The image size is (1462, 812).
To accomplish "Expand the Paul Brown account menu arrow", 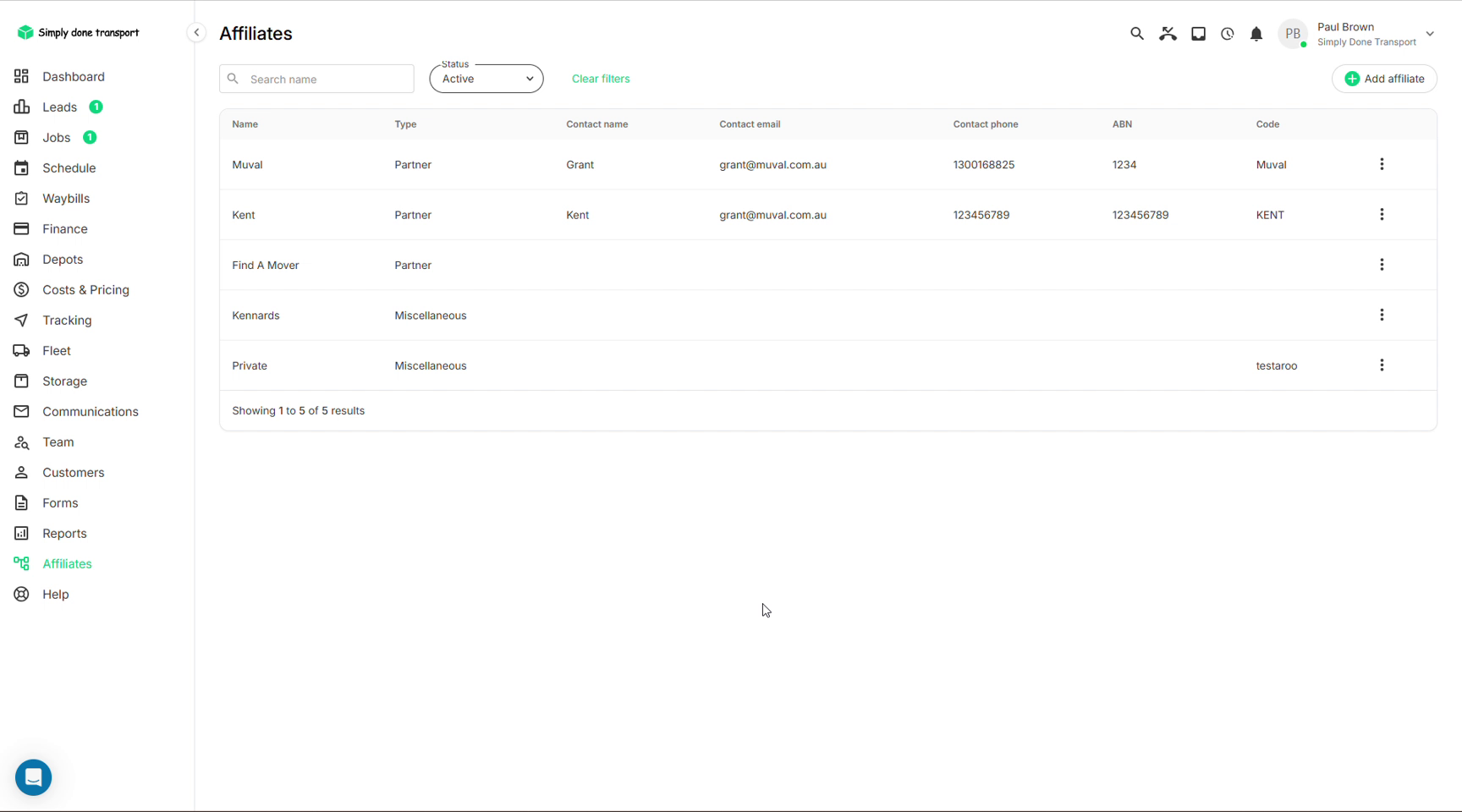I will (1430, 34).
